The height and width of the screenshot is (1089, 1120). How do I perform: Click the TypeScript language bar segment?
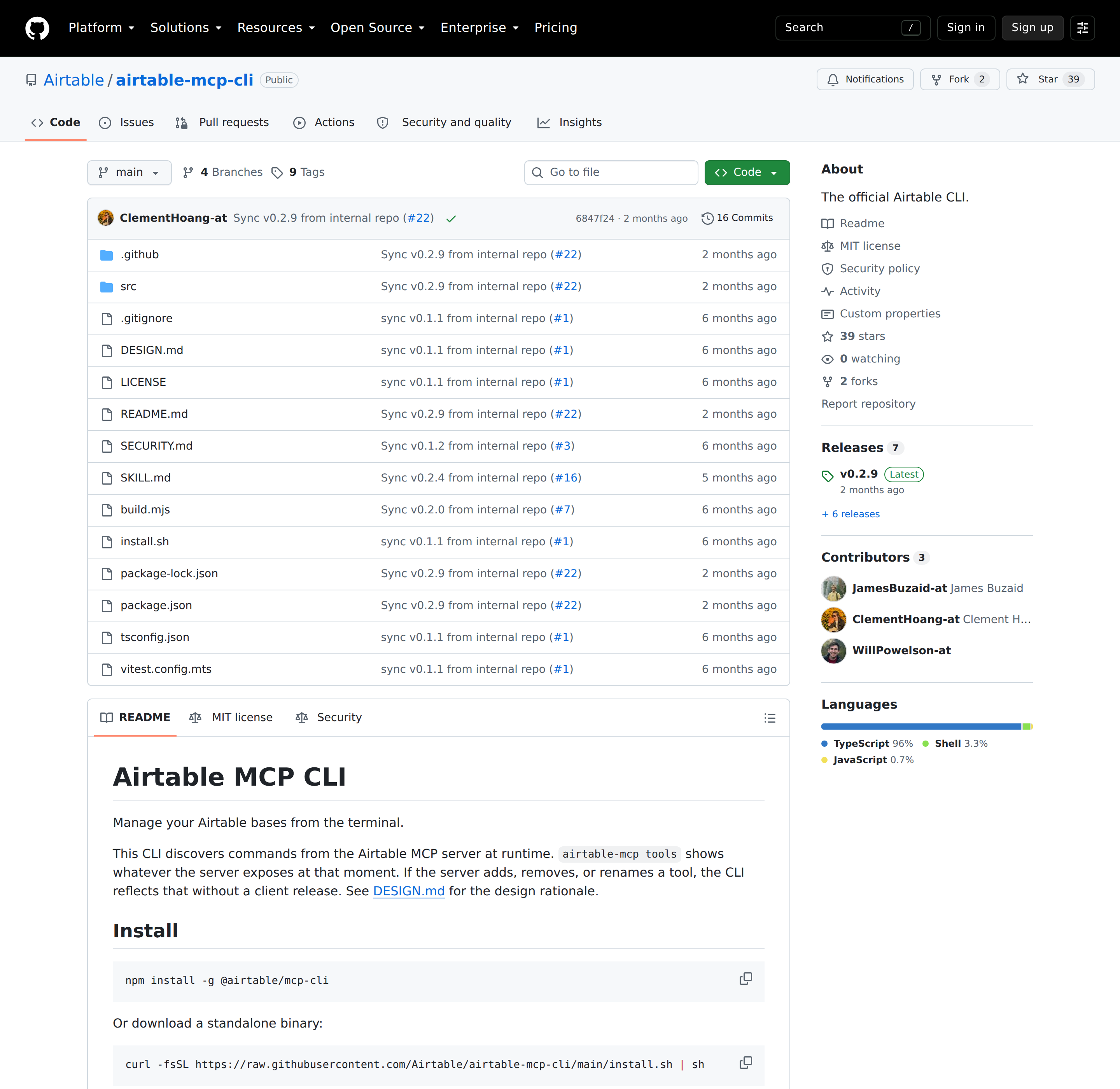(921, 727)
